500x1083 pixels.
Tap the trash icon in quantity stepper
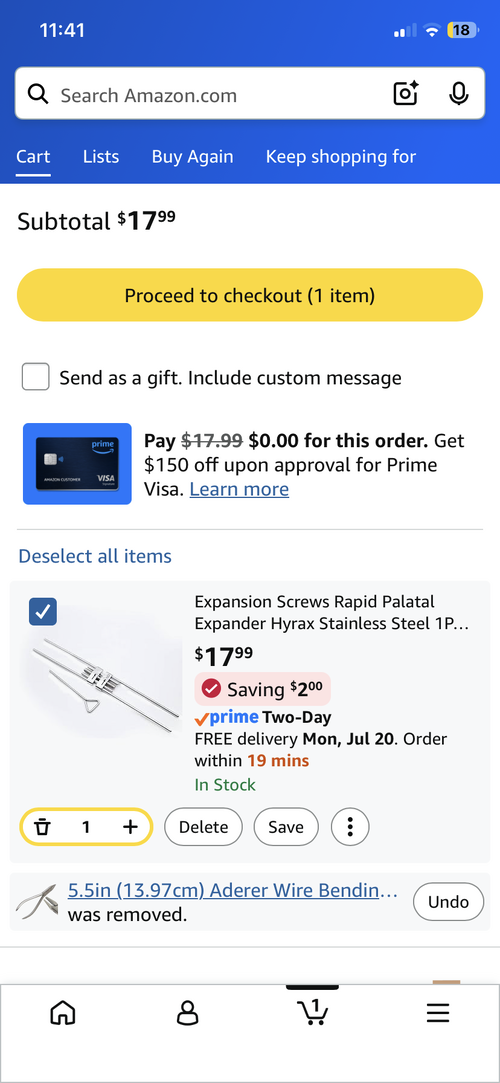(x=43, y=827)
